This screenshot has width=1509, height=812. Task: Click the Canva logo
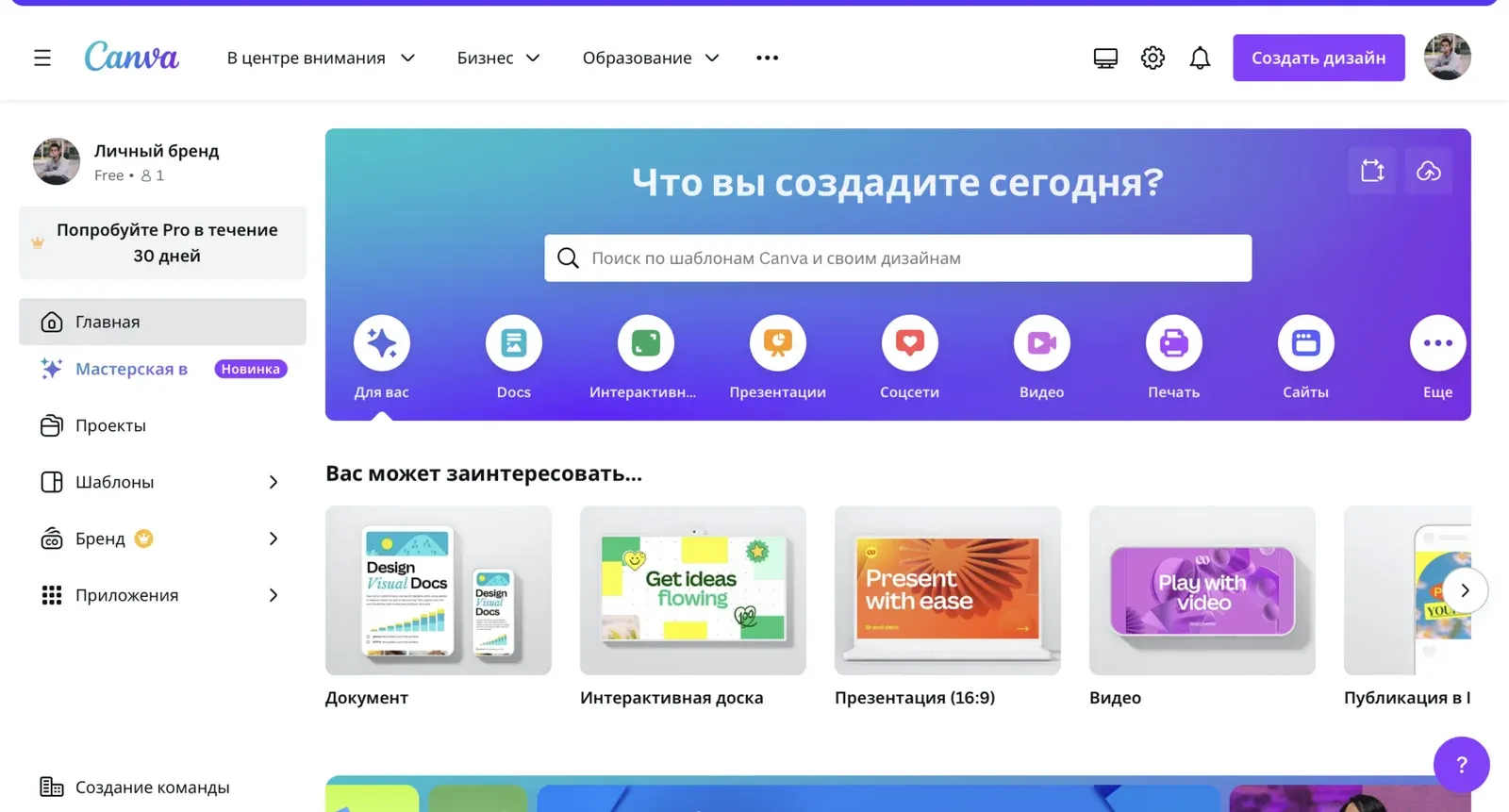131,57
